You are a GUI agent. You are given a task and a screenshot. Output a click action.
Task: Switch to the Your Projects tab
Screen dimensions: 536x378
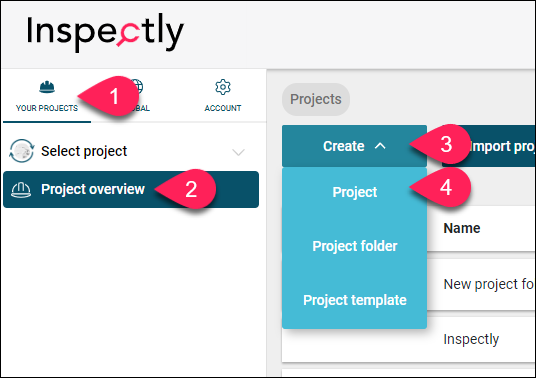tap(47, 96)
